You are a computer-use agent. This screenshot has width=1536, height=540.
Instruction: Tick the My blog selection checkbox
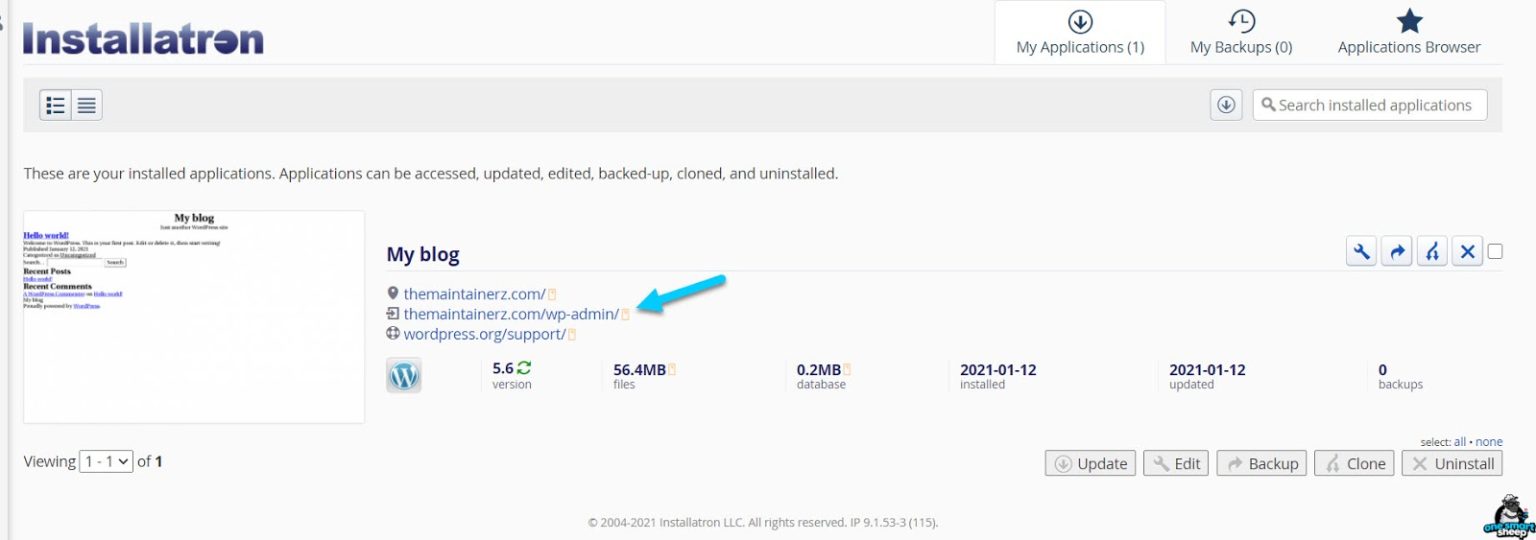pos(1495,252)
